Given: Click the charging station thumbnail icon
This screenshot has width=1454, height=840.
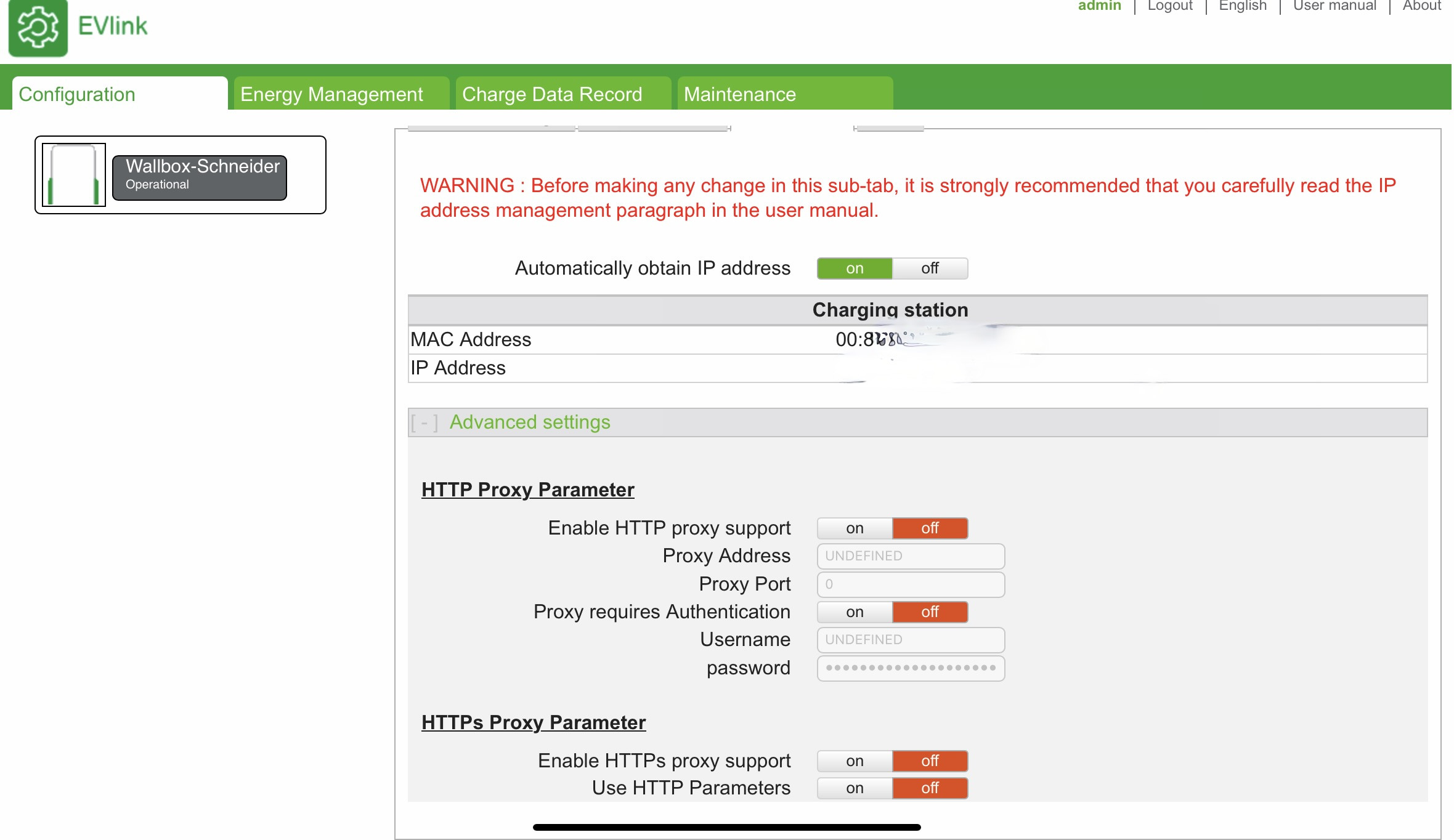Looking at the screenshot, I should 73,175.
